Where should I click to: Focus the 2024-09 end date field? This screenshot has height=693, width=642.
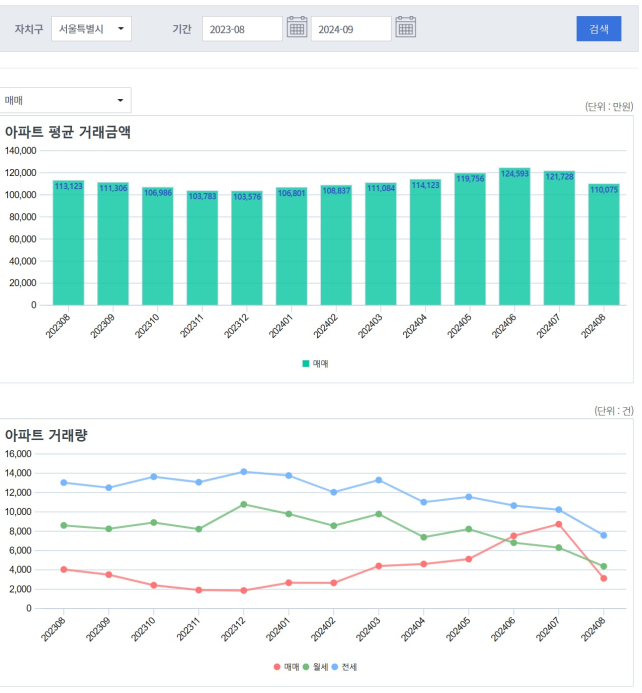(x=351, y=29)
